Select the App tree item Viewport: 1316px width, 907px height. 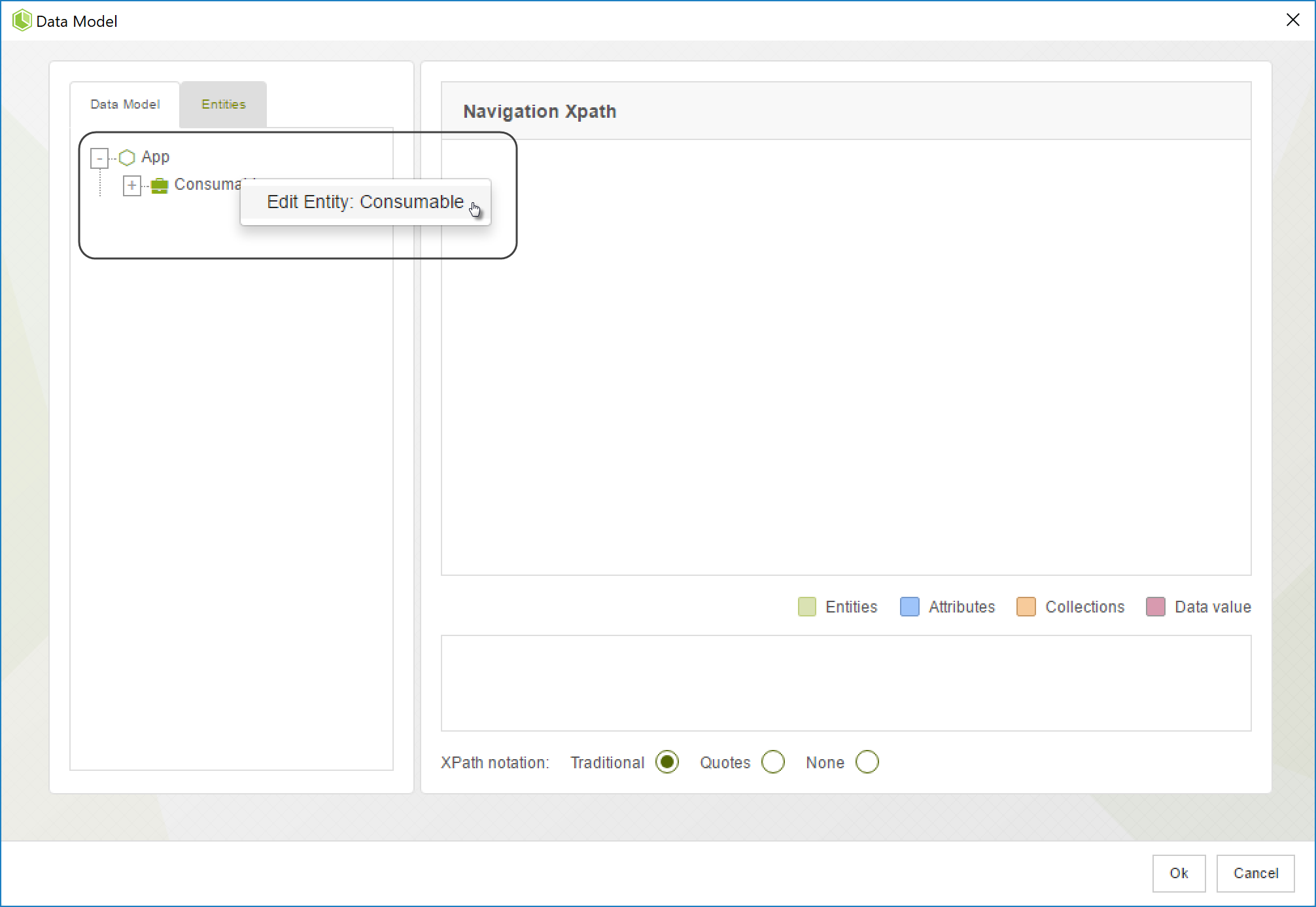(x=155, y=157)
